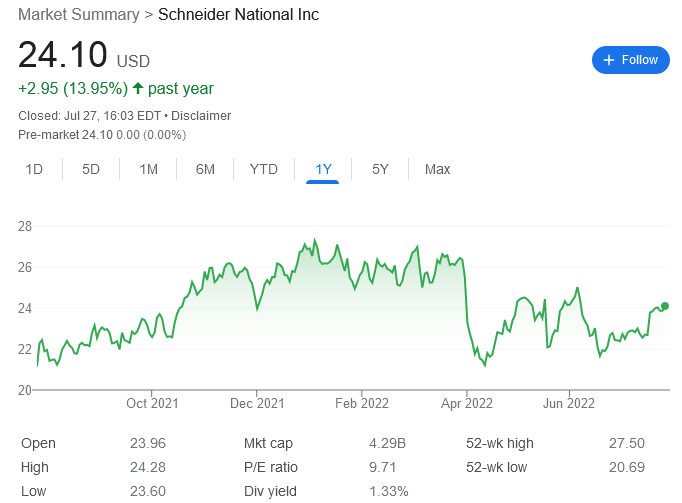Click the green up-arrow icon beside past year
The height and width of the screenshot is (503, 682).
click(x=138, y=88)
